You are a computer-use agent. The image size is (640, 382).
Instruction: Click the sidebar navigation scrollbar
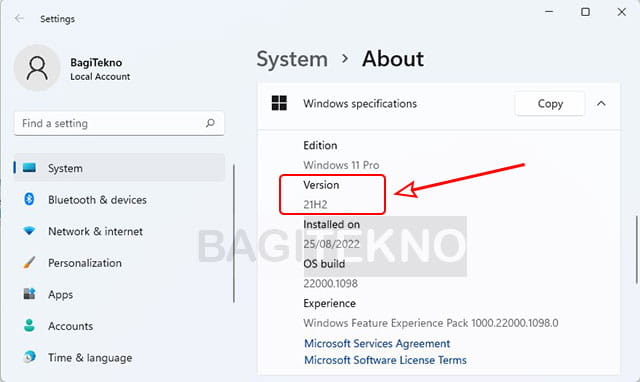[234, 233]
